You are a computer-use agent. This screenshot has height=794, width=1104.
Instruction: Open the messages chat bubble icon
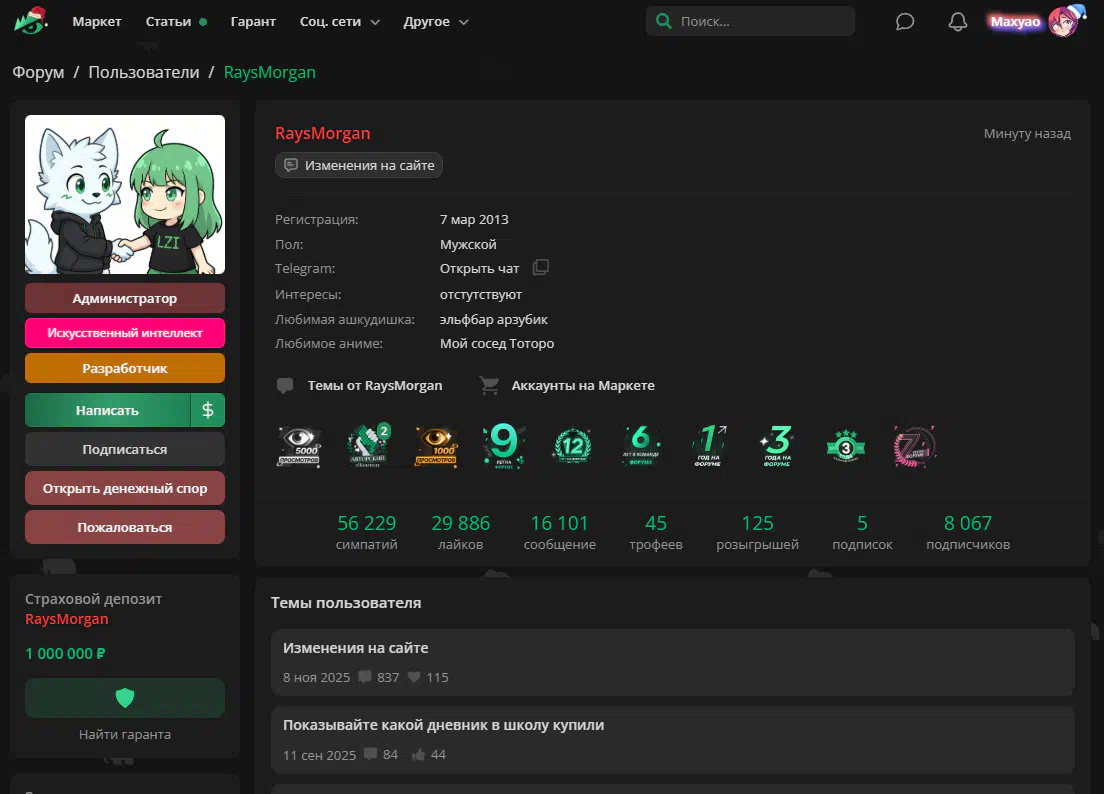coord(905,21)
